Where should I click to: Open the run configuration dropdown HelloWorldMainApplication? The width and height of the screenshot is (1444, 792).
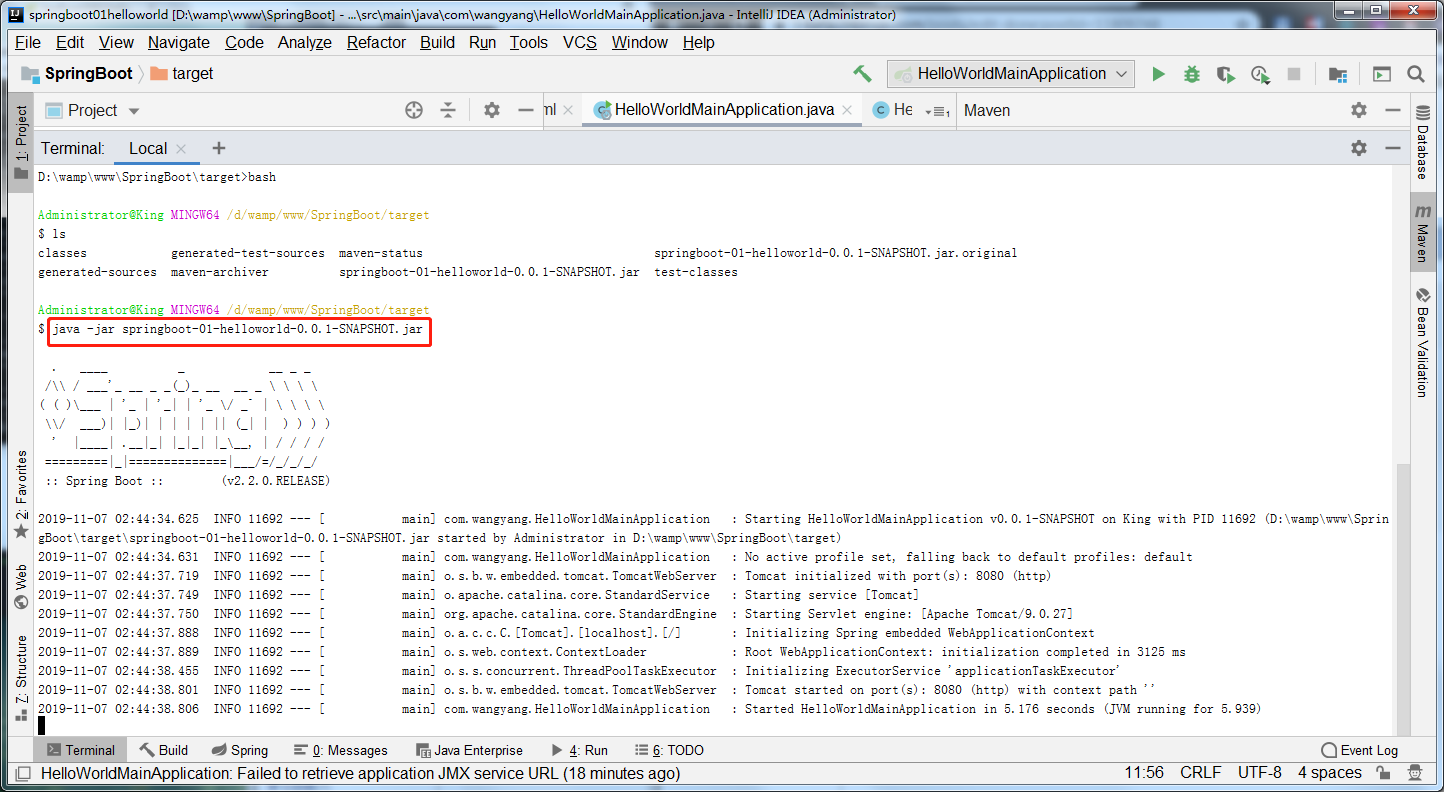click(x=1011, y=74)
